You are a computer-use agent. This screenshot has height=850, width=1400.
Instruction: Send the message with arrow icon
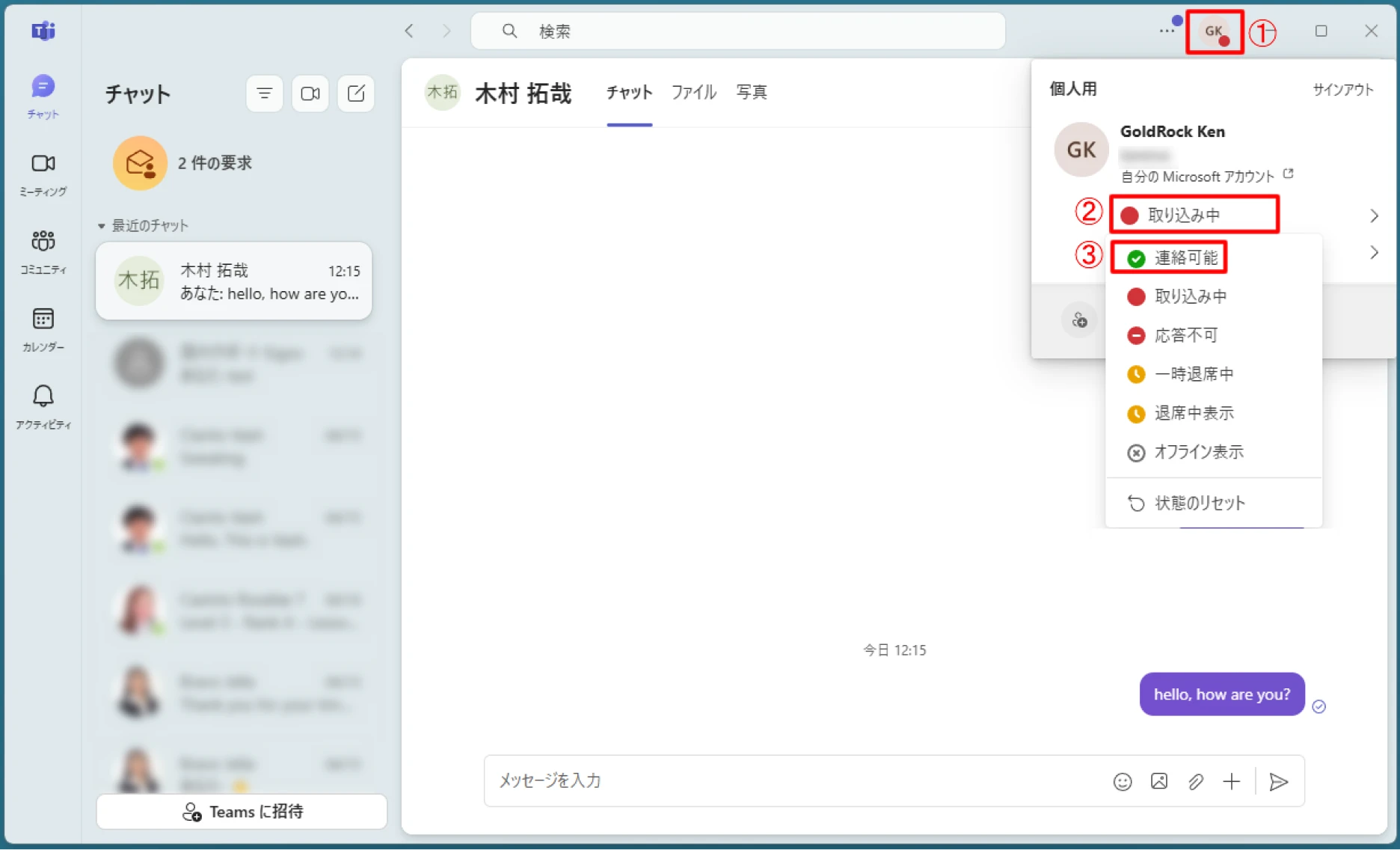(1279, 781)
